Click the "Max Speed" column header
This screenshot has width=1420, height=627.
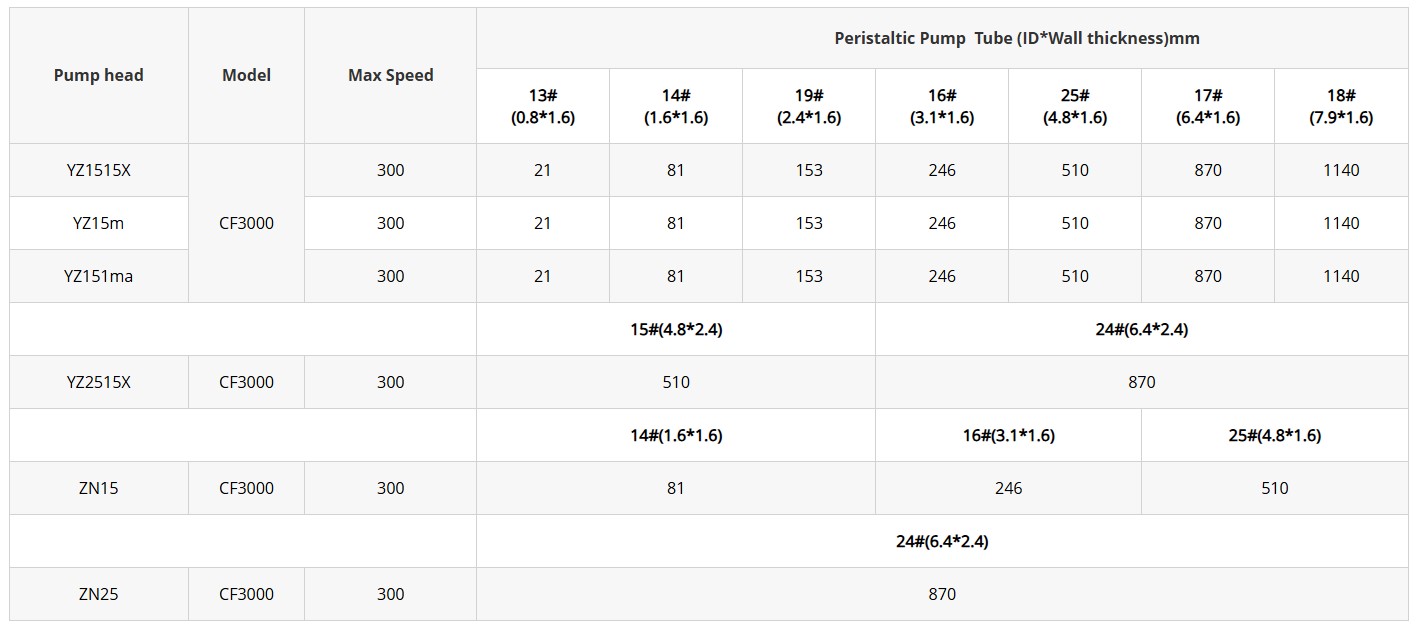click(390, 75)
